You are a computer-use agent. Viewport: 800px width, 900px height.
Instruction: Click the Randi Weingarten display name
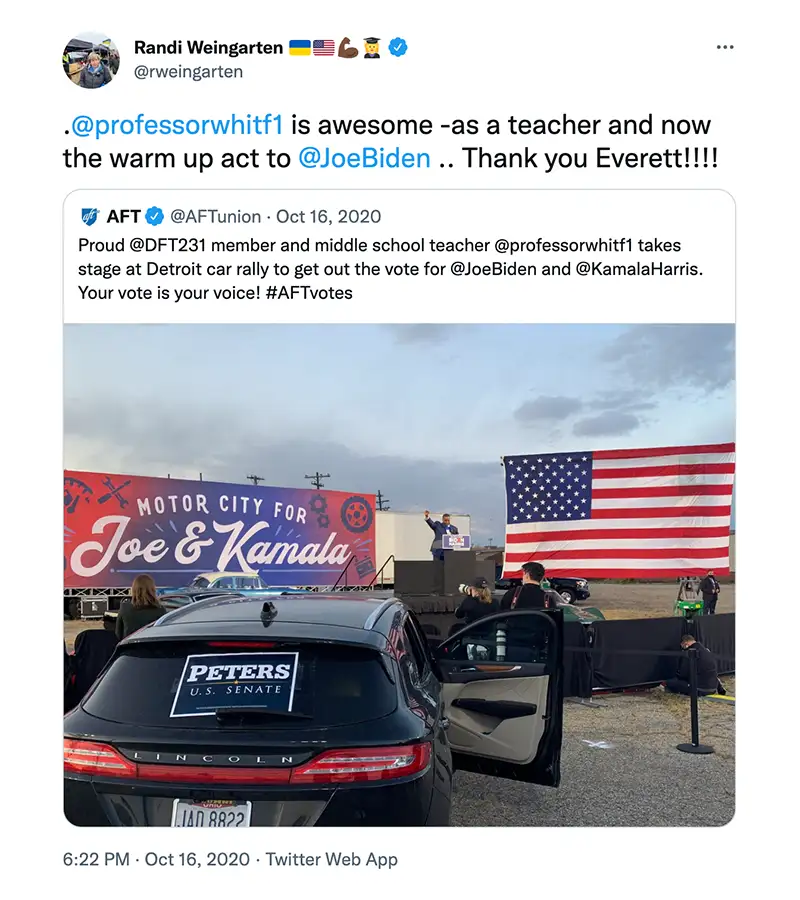click(x=208, y=48)
